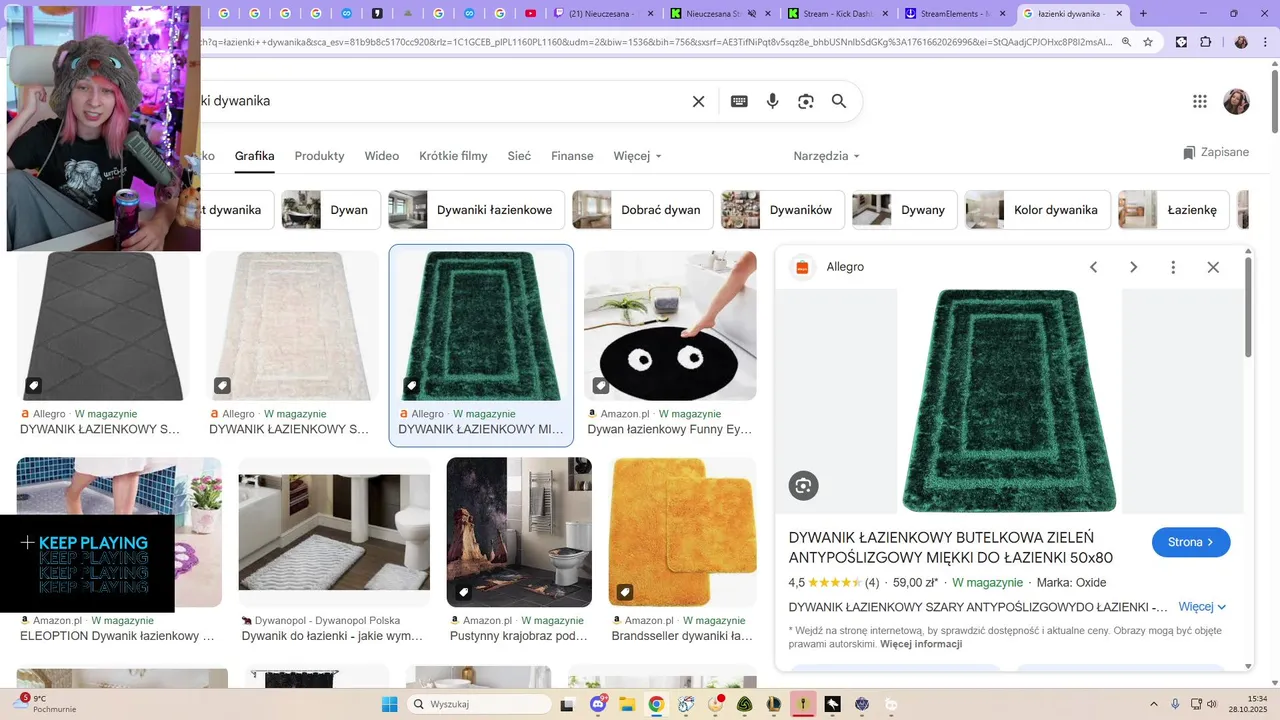1280x720 pixels.
Task: Open League of Legends from the taskbar
Action: (x=773, y=704)
